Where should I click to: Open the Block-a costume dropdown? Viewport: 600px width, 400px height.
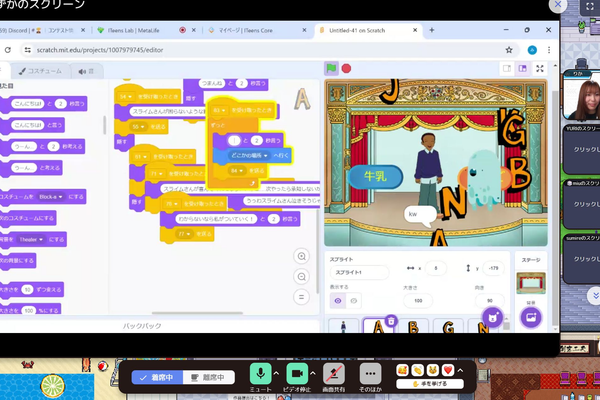point(51,197)
